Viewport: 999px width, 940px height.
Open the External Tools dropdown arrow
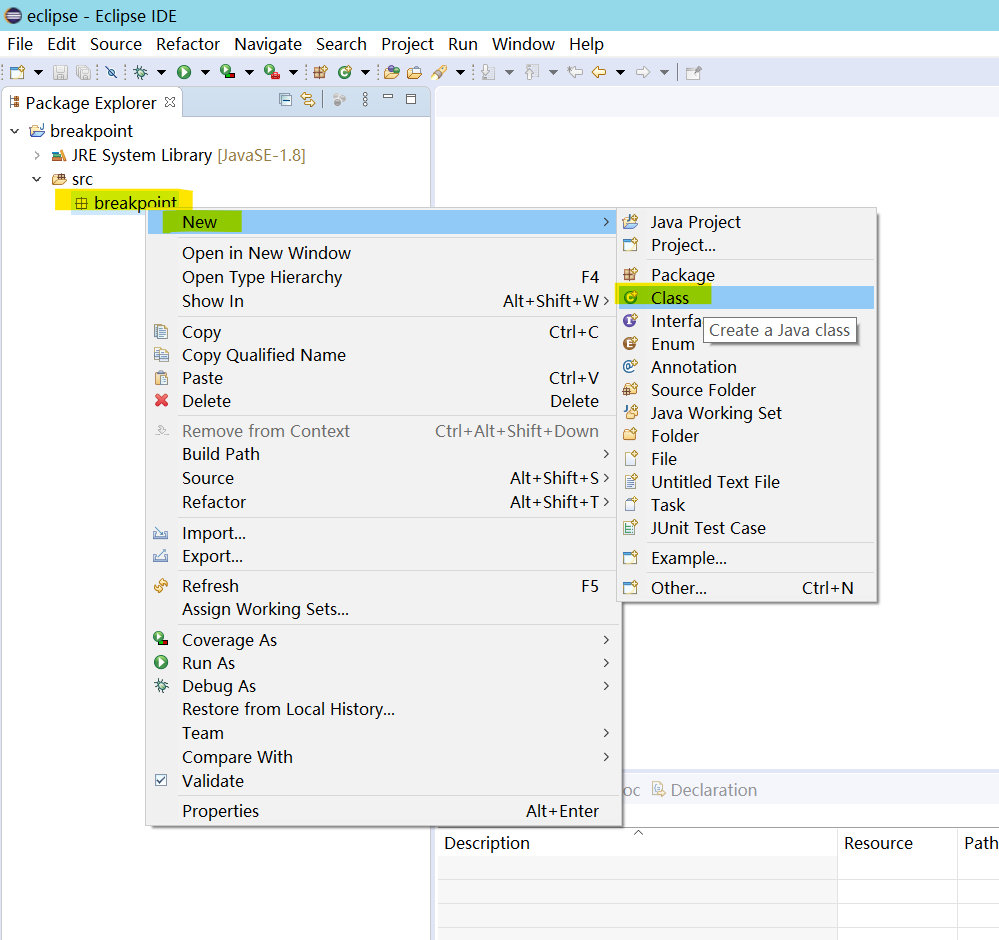pos(293,73)
